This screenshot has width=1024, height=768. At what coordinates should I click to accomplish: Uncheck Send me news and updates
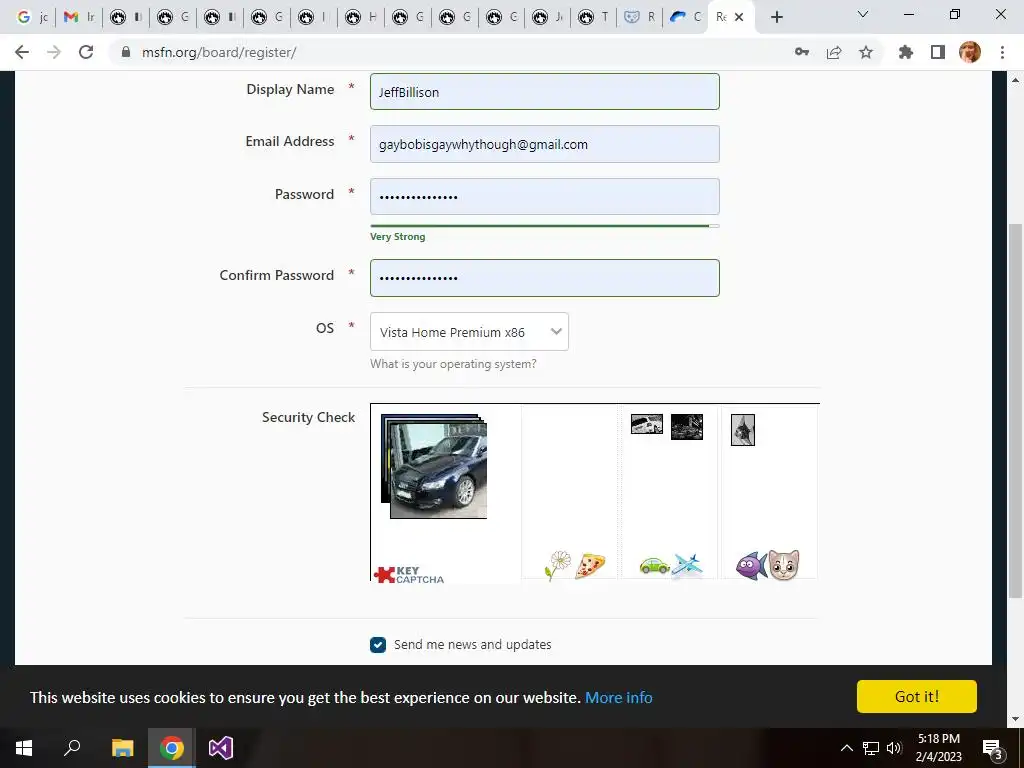tap(377, 645)
